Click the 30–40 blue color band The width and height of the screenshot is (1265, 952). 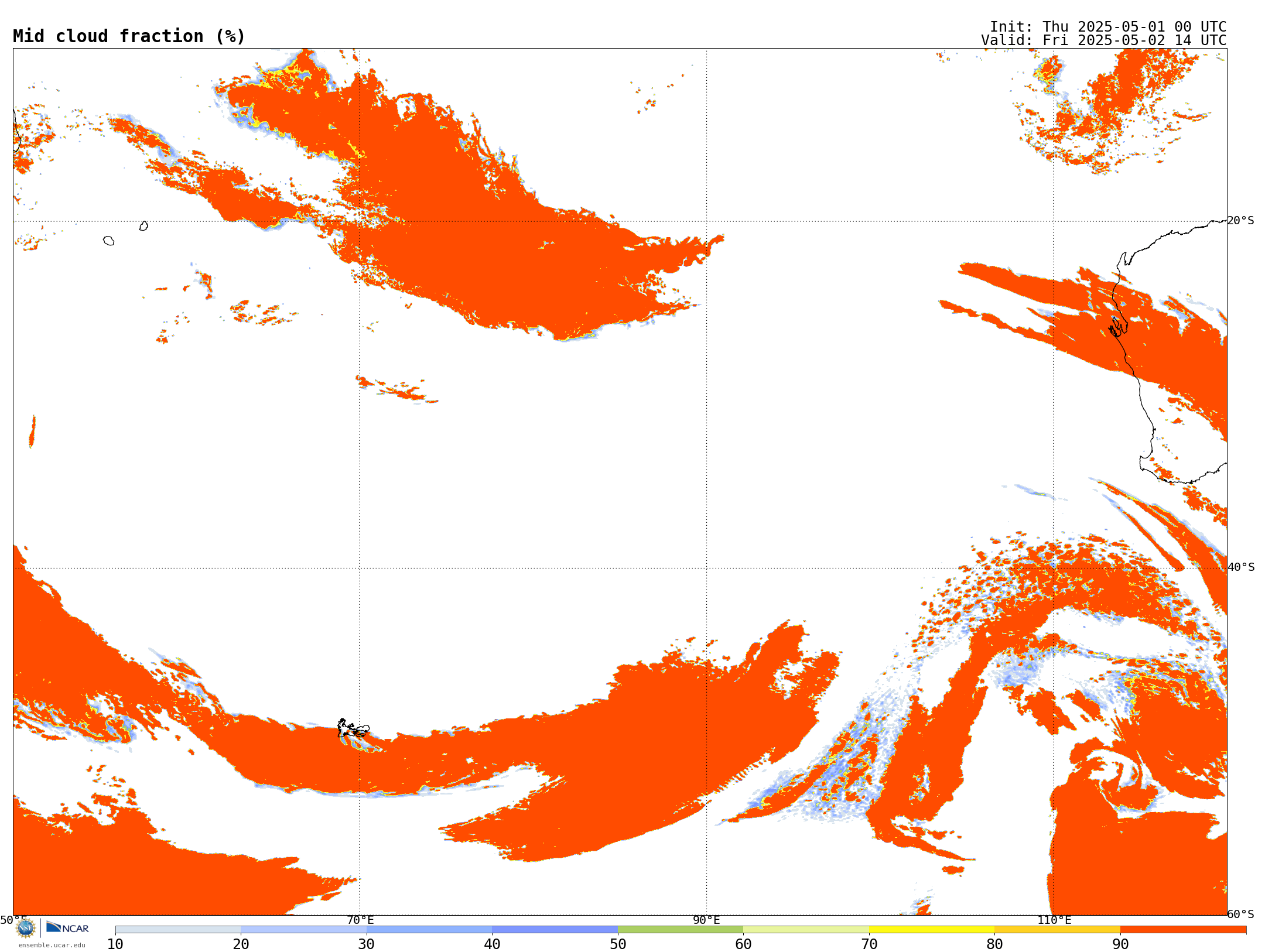[429, 930]
